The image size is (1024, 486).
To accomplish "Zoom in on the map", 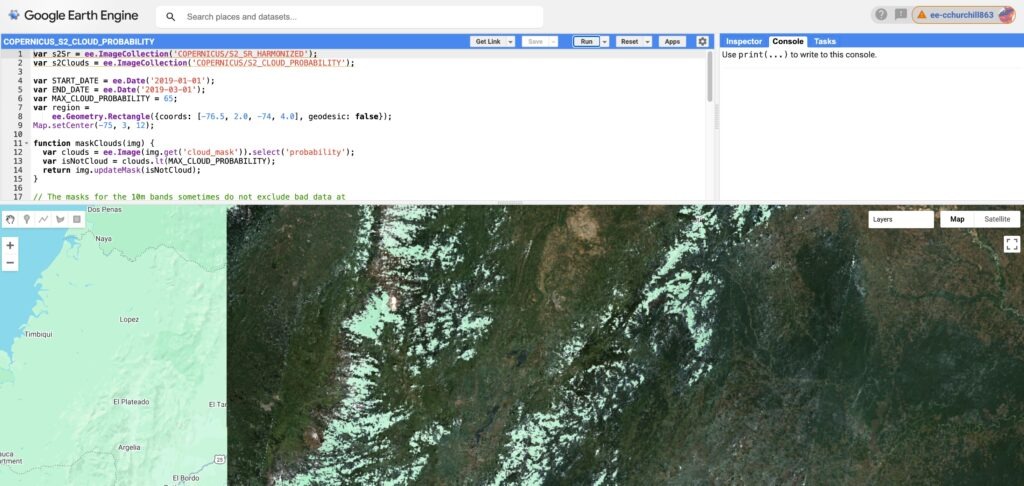I will 10,245.
